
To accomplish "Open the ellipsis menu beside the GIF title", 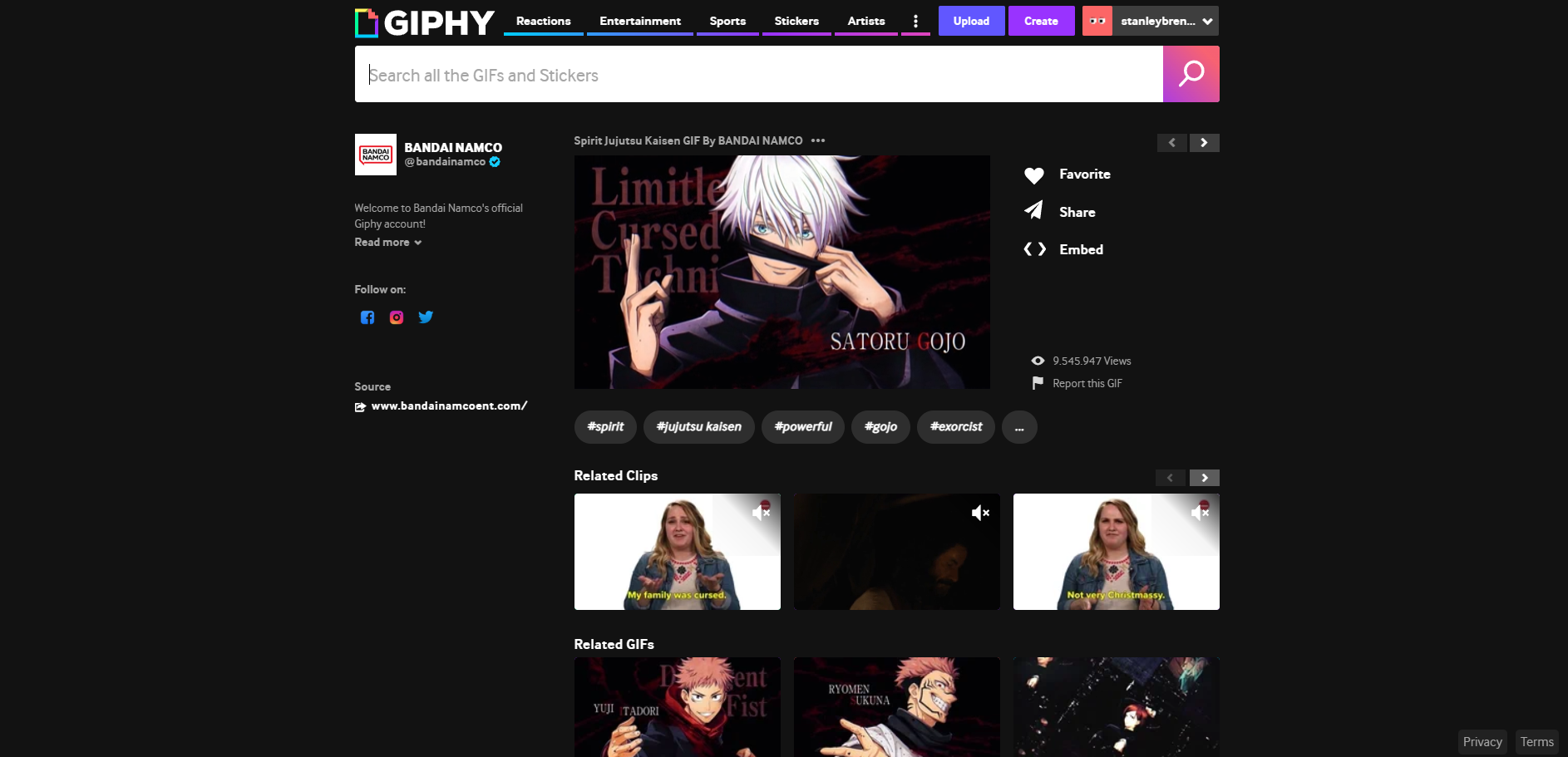I will point(818,140).
